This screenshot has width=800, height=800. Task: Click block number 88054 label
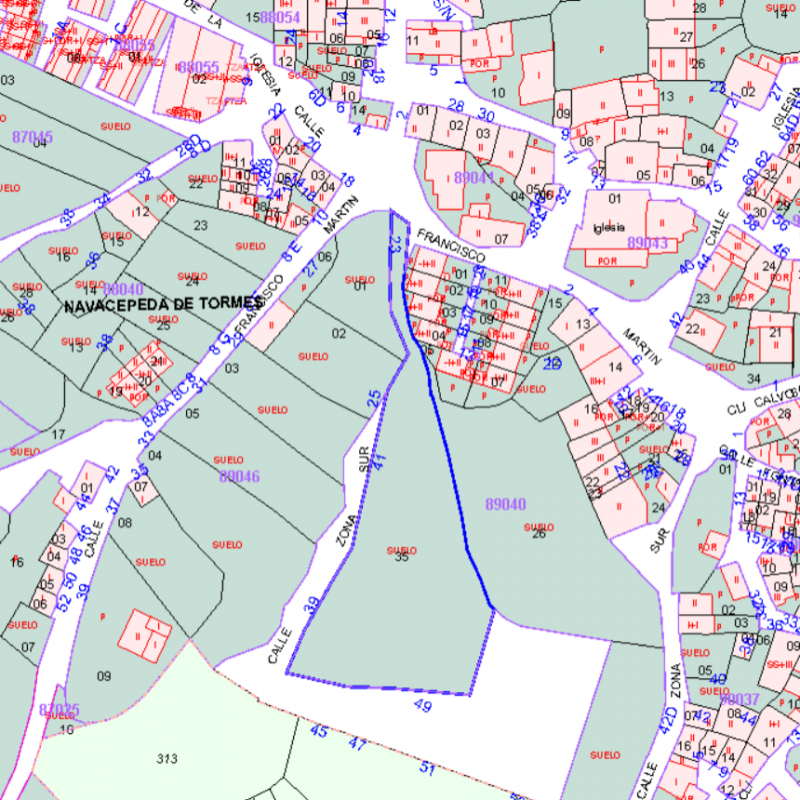point(279,18)
